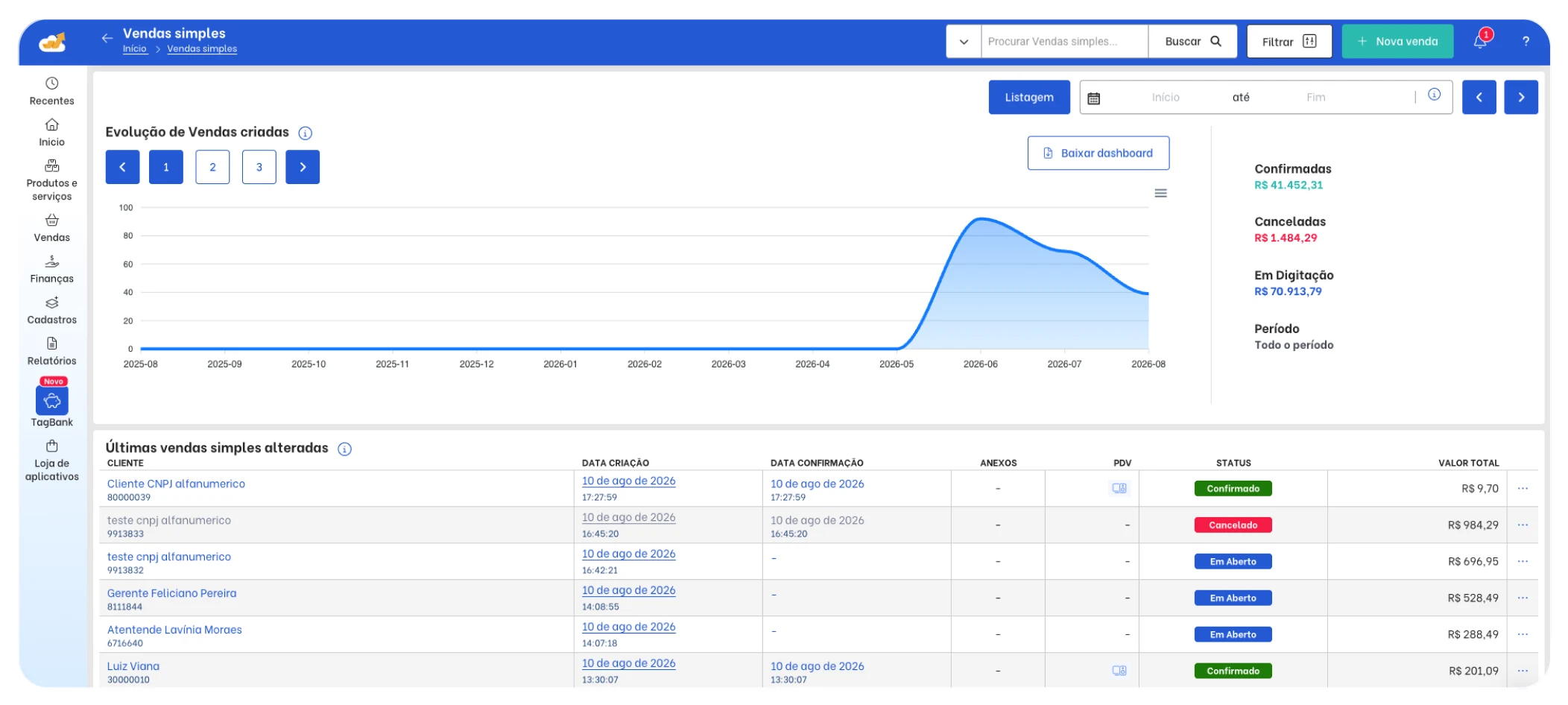Go to next chart page arrow
Image resolution: width=1568 pixels, height=705 pixels.
[x=303, y=167]
